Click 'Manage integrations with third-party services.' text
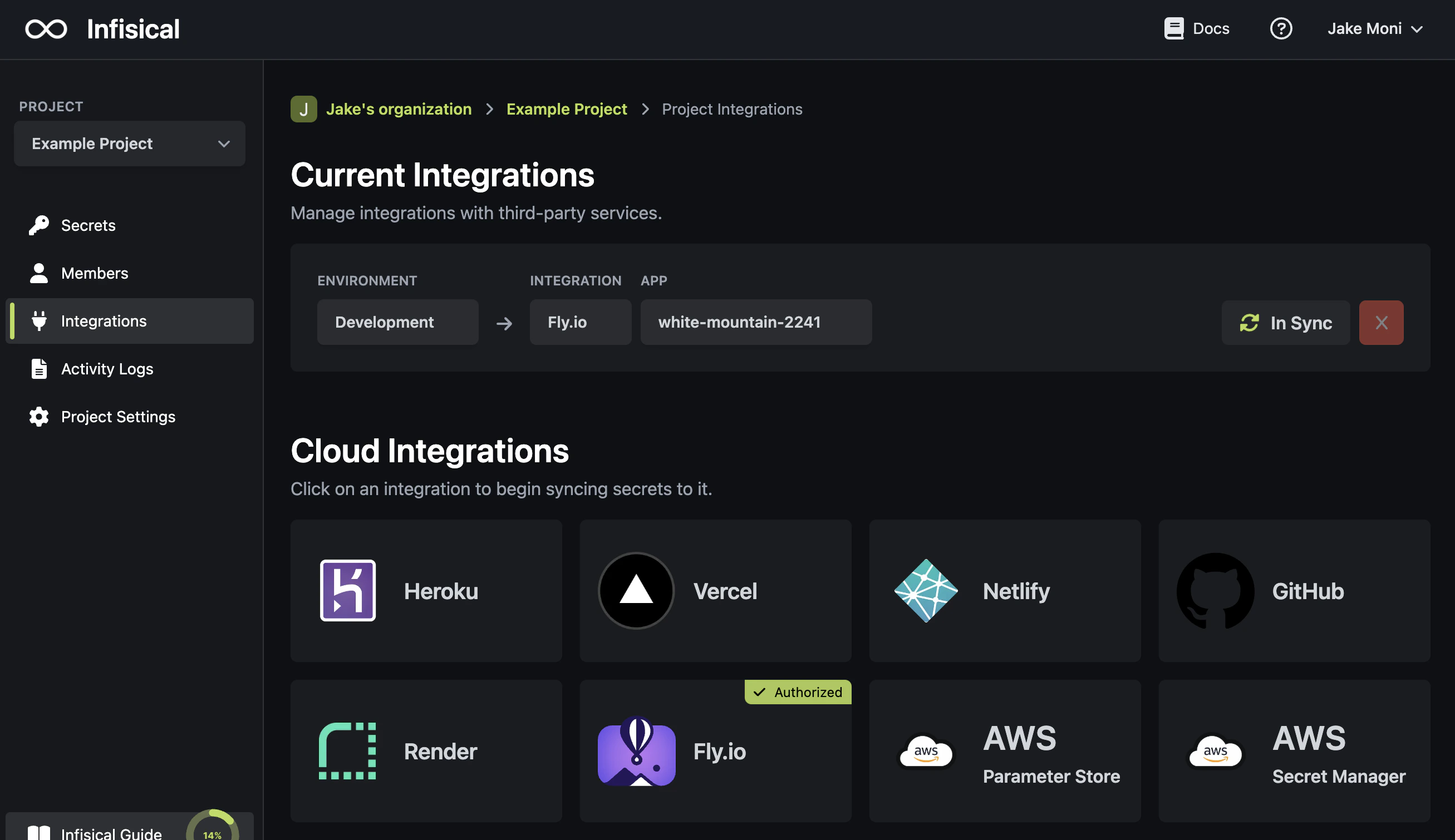The height and width of the screenshot is (840, 1455). pyautogui.click(x=476, y=213)
